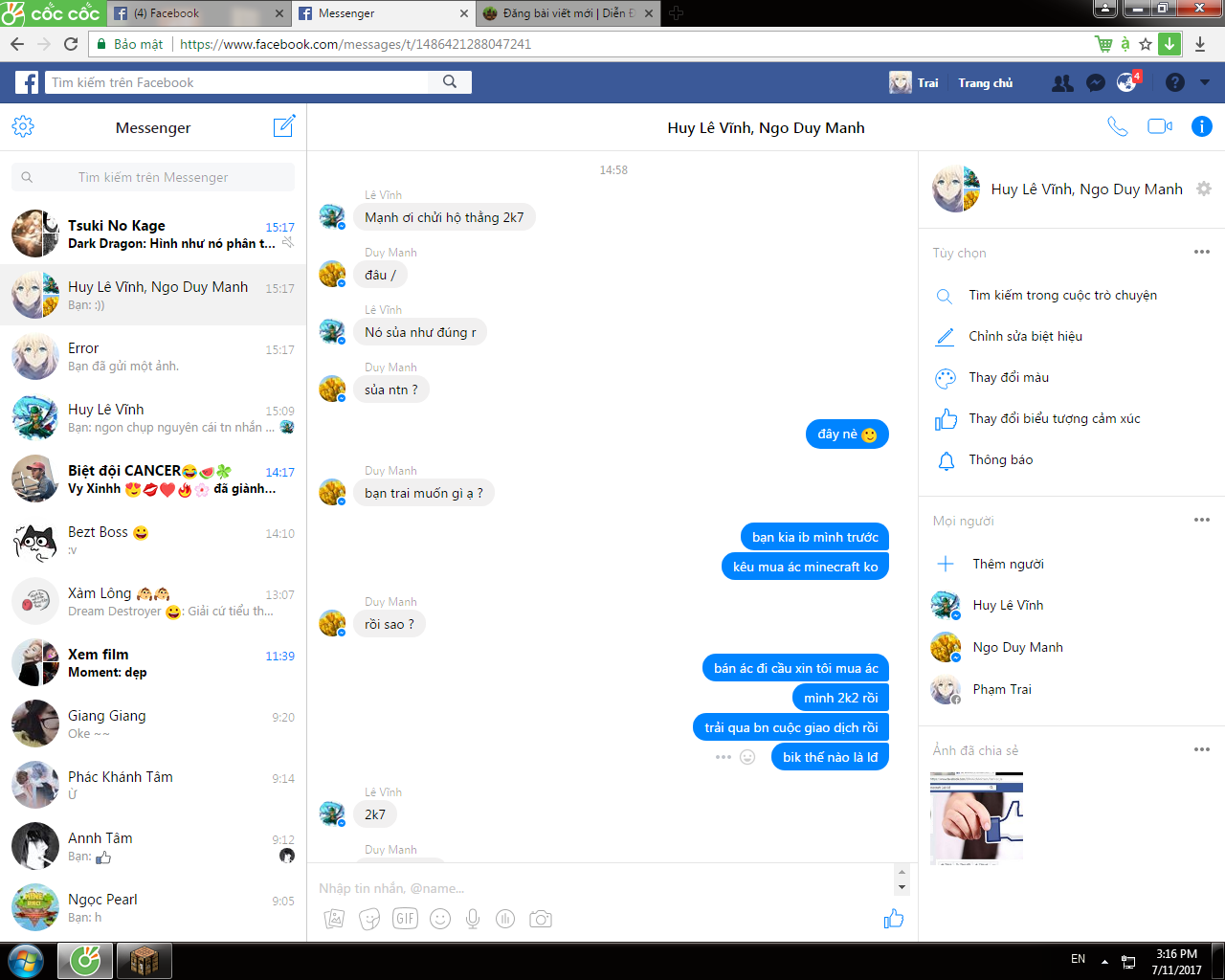Screen dimensions: 1225x980
Task: Expand the Mọi người more options menu
Action: pos(1202,520)
